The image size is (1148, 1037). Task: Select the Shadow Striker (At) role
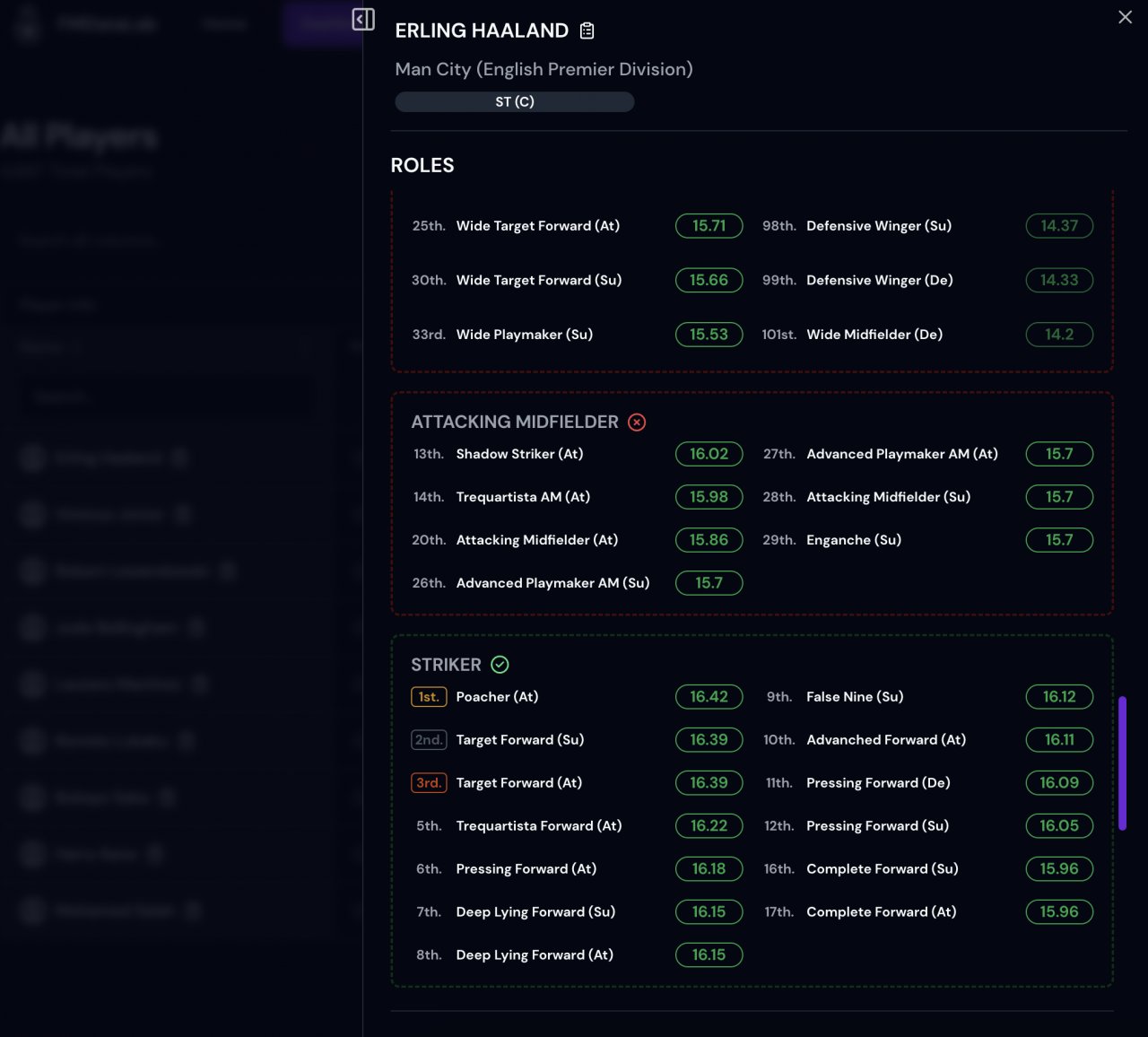tap(519, 454)
